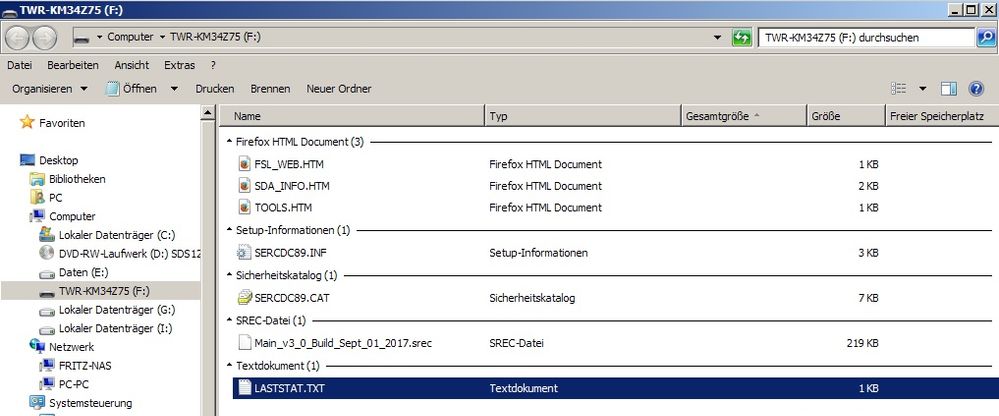Click the Drucken button
Screen dimensions: 999x416
(x=215, y=89)
